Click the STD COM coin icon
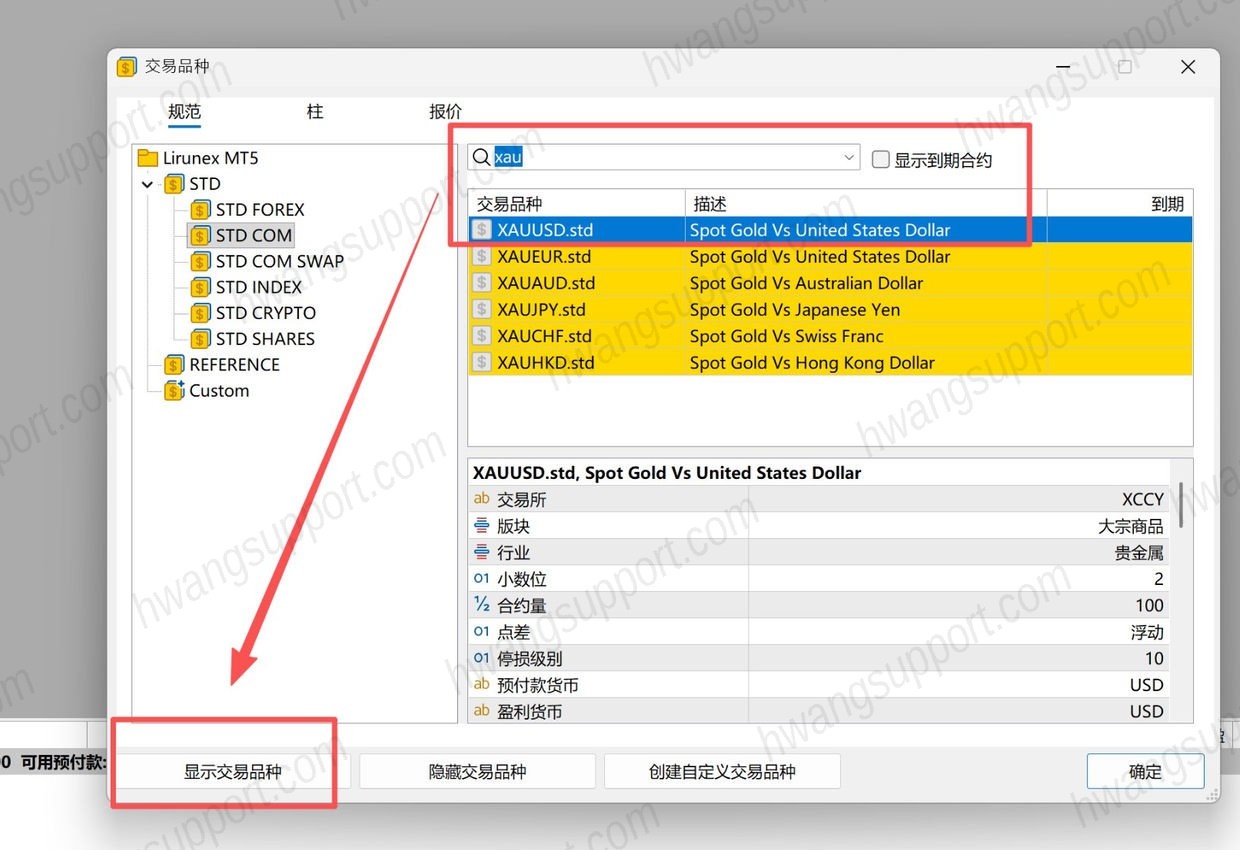 tap(200, 236)
